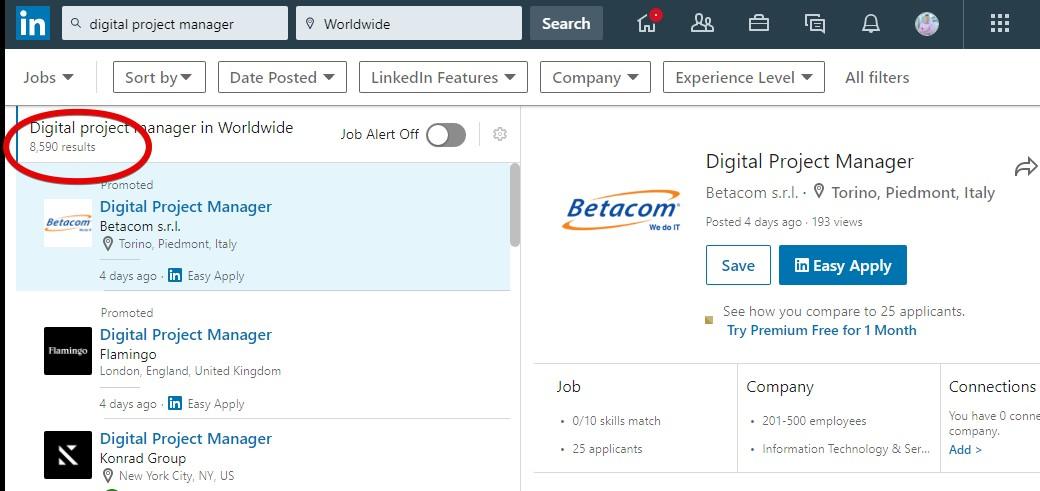Open the Experience Level filter
The height and width of the screenshot is (491, 1040).
pyautogui.click(x=744, y=77)
